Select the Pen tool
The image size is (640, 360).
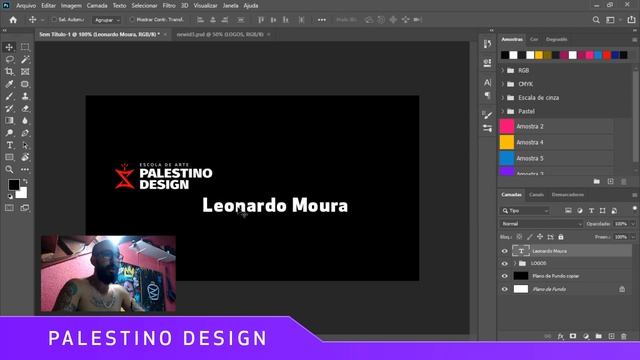[x=25, y=133]
